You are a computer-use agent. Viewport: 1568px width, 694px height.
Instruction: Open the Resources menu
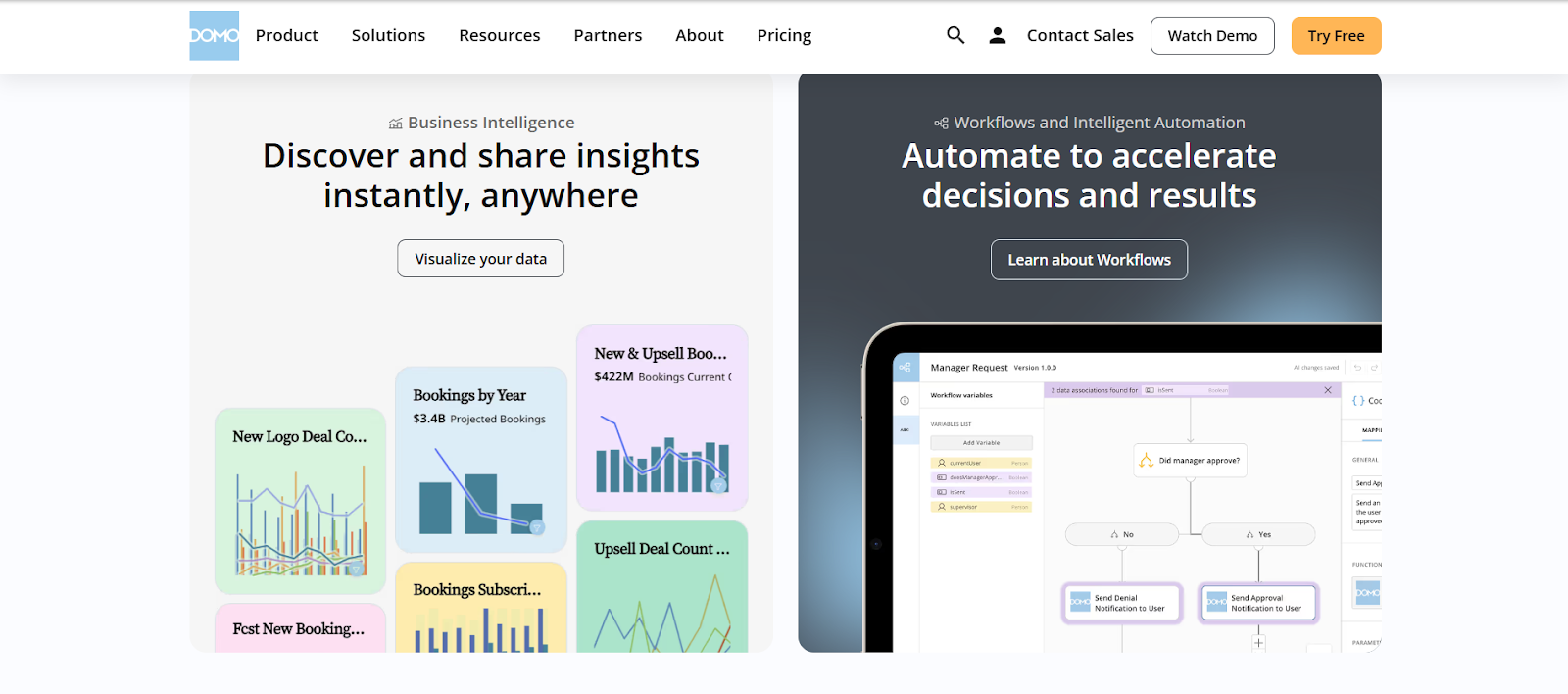[x=499, y=35]
